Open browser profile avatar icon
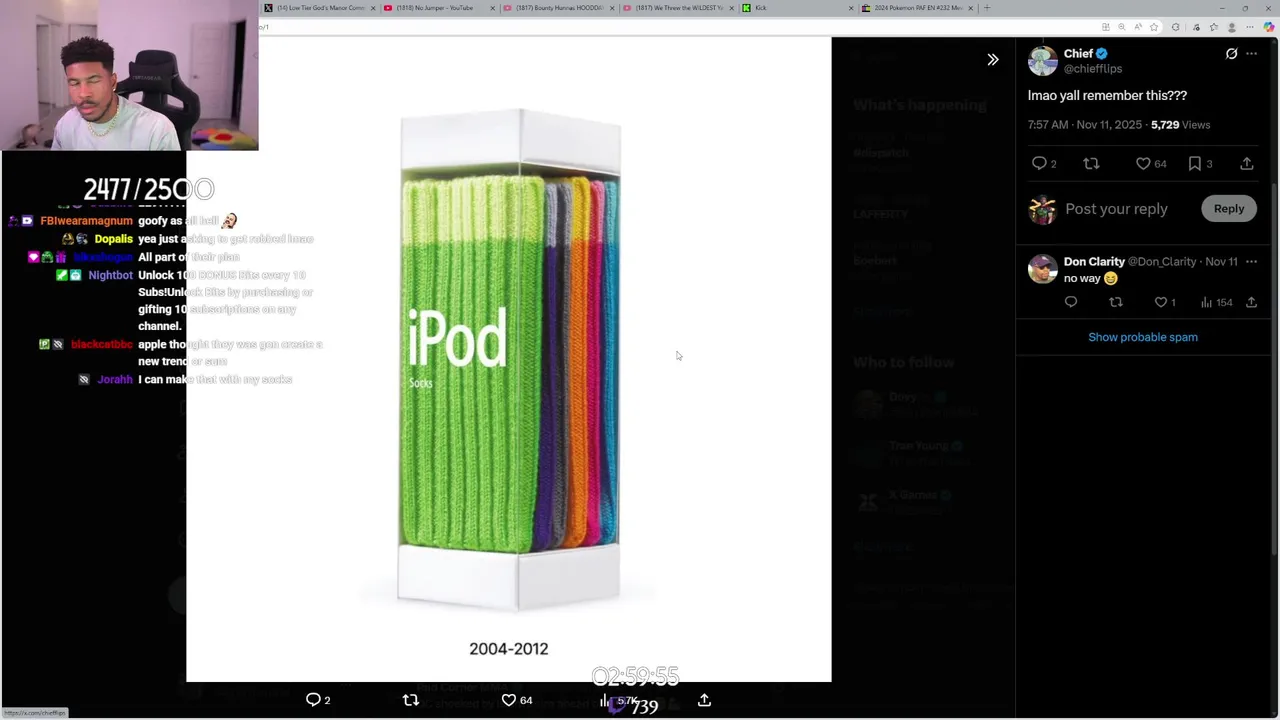Screen dimensions: 1280x720 pyautogui.click(x=1232, y=27)
